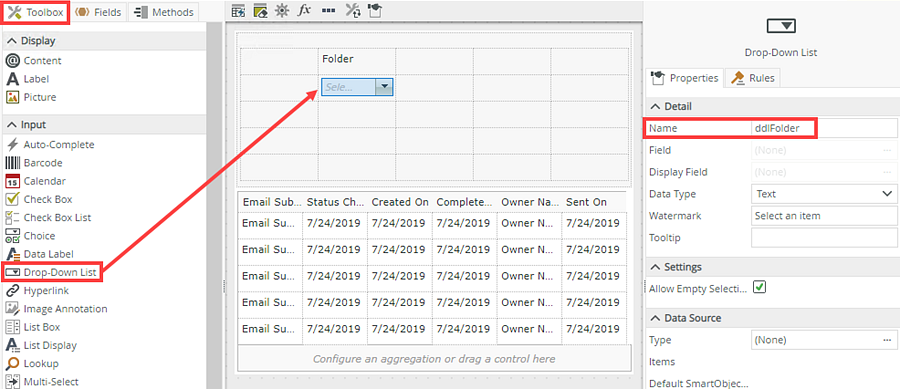Select the Email Sub... column header
900x389 pixels.
271,202
